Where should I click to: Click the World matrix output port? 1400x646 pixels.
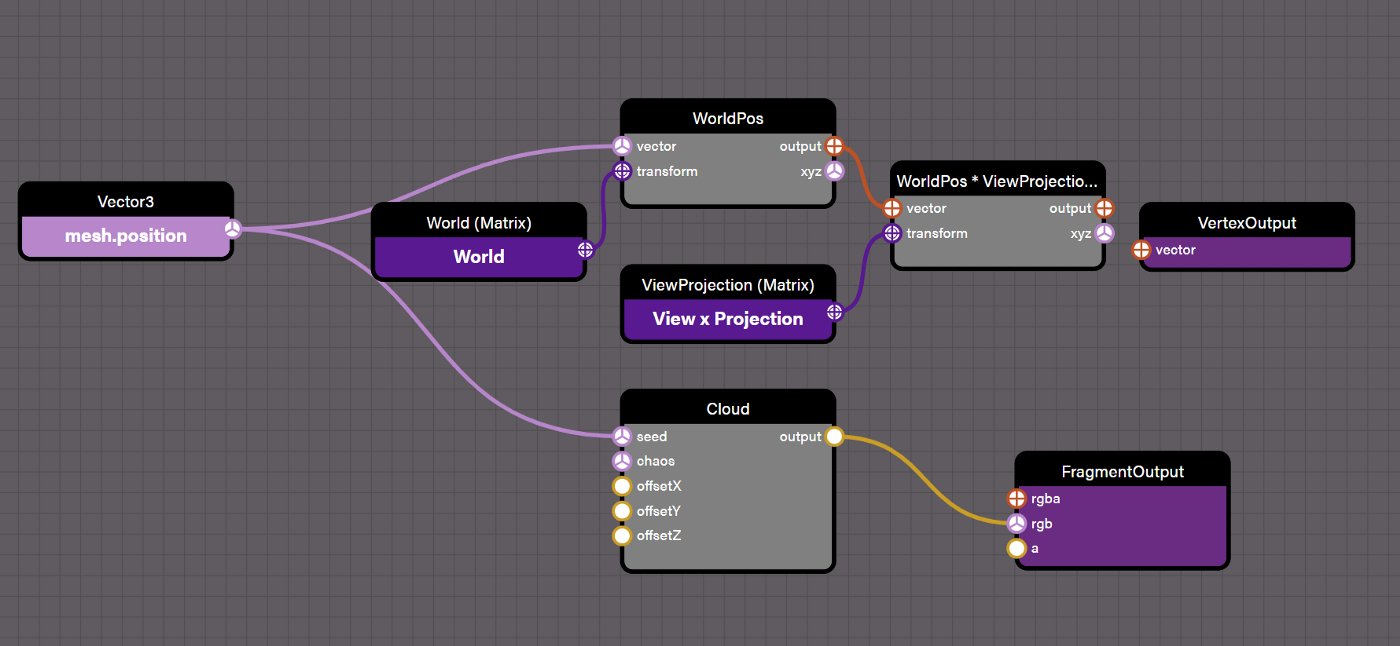(585, 250)
